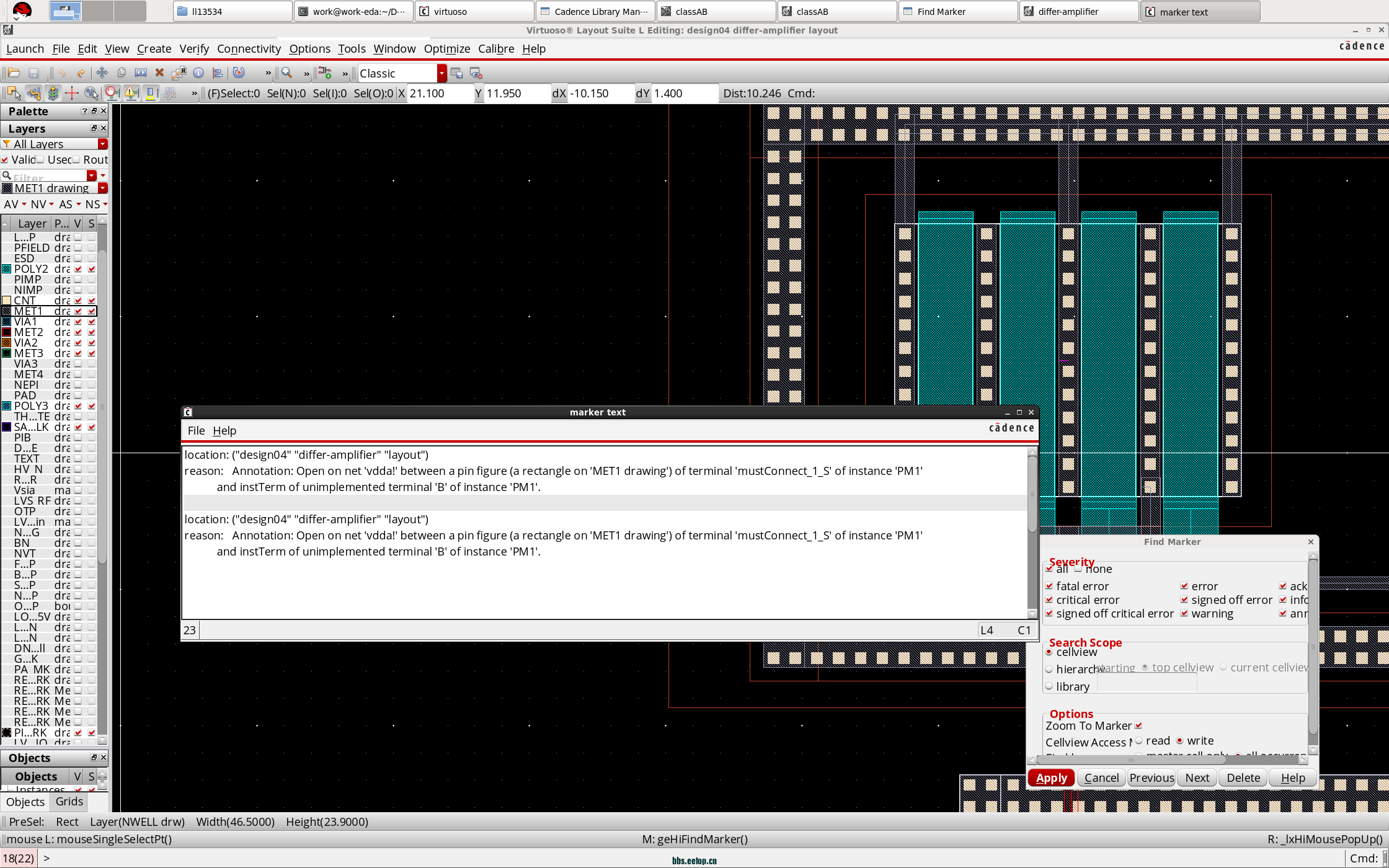The image size is (1389, 868).
Task: Click the red X Delete icon
Action: click(x=159, y=73)
